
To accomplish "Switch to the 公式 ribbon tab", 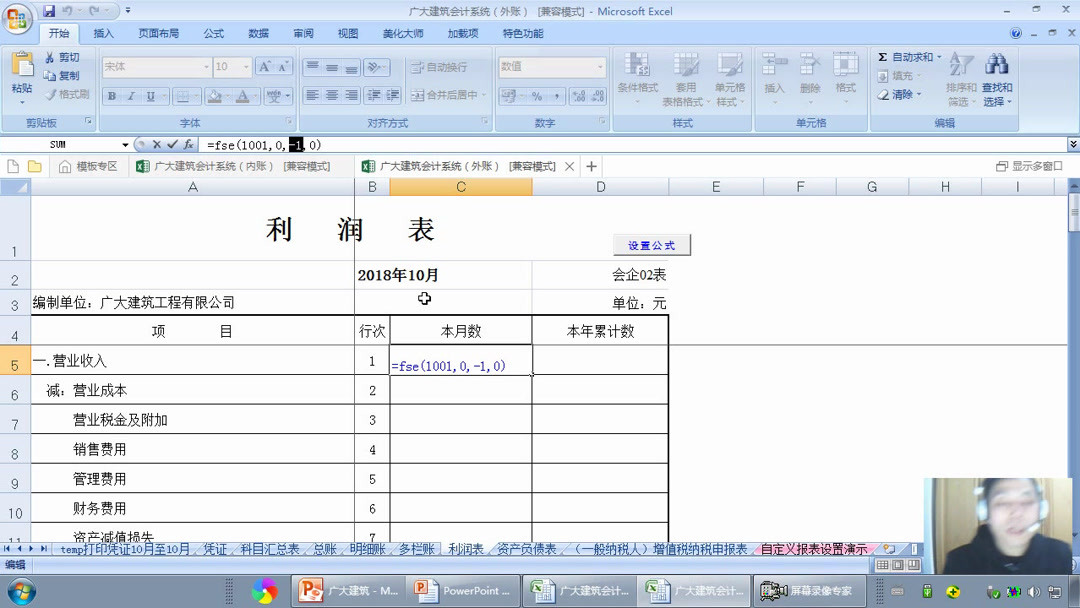I will pyautogui.click(x=212, y=31).
